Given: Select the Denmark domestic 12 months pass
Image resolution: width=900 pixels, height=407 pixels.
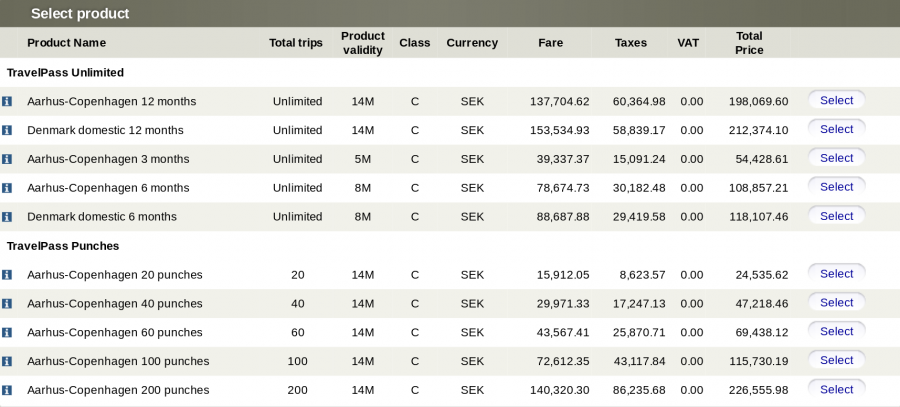Looking at the screenshot, I should pos(836,129).
